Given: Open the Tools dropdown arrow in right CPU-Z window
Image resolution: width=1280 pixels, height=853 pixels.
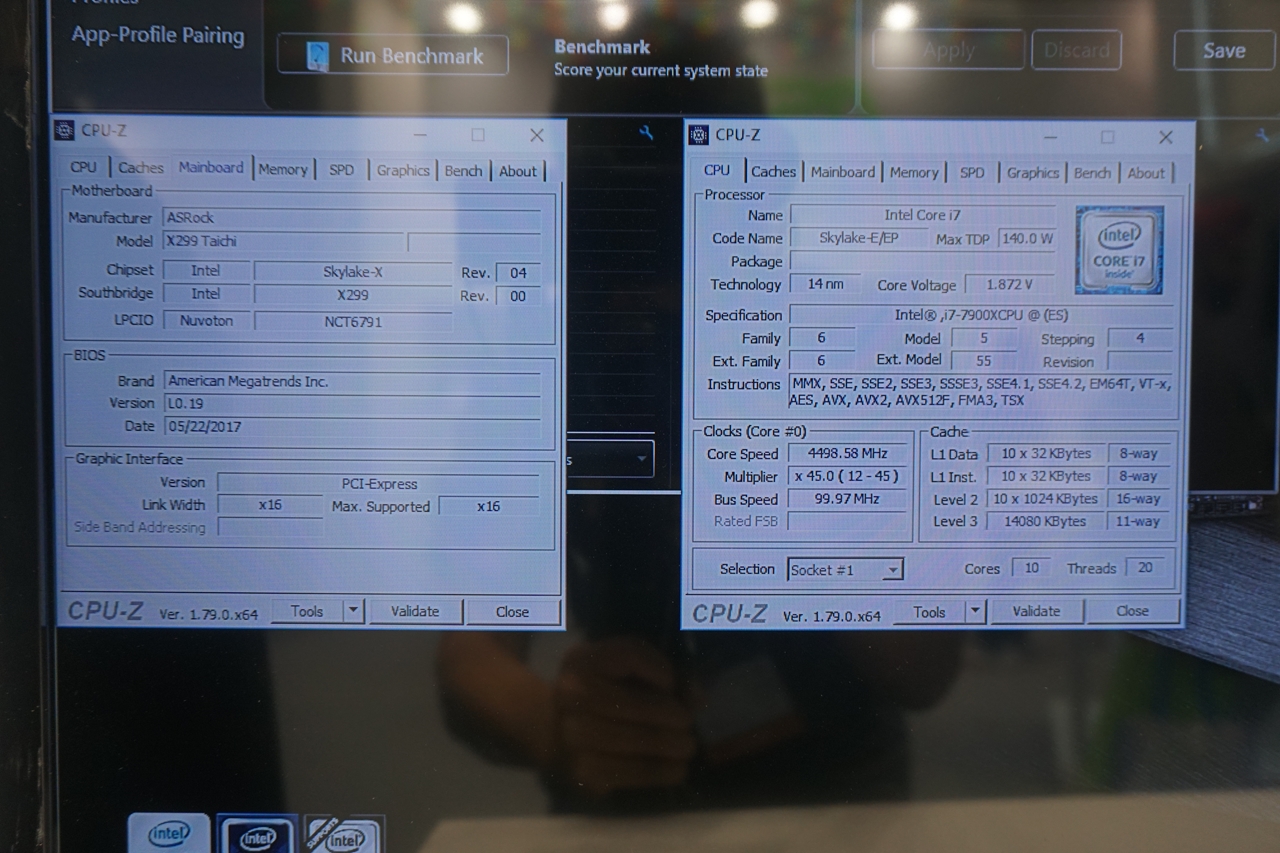Looking at the screenshot, I should coord(975,611).
